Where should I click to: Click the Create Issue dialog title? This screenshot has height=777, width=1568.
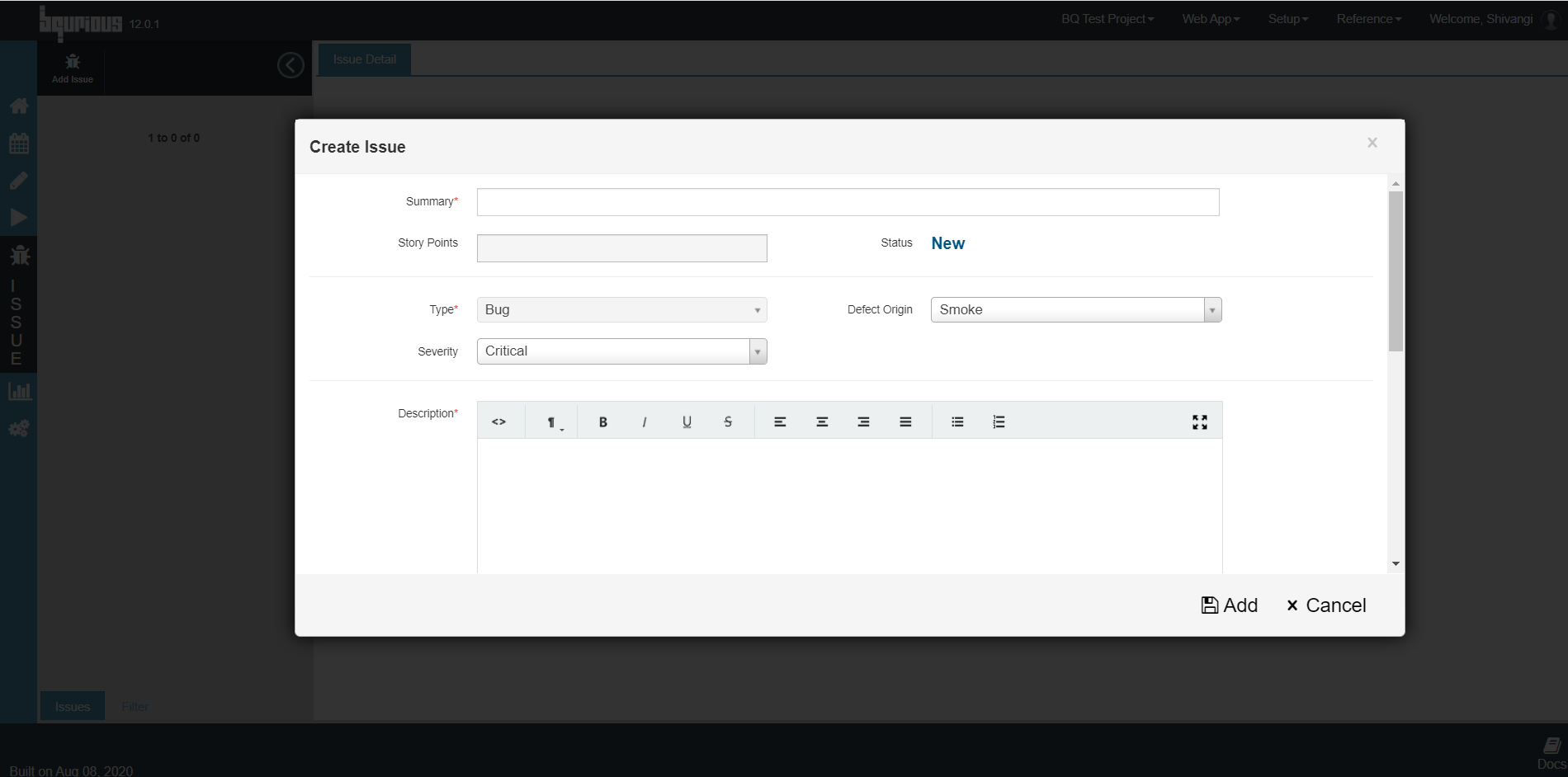(x=357, y=147)
